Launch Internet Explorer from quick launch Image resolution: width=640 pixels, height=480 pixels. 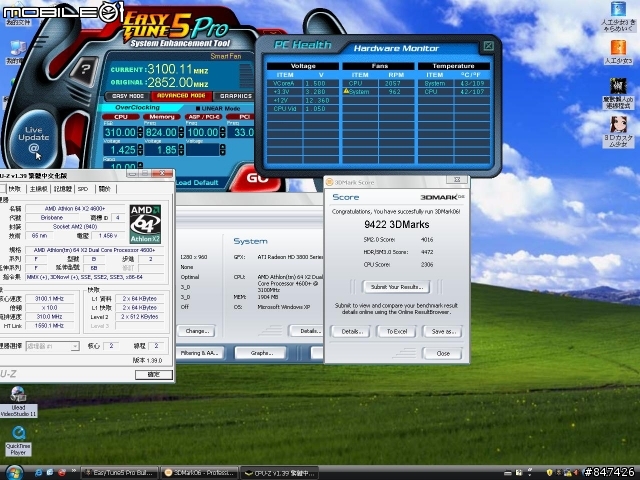[x=38, y=473]
